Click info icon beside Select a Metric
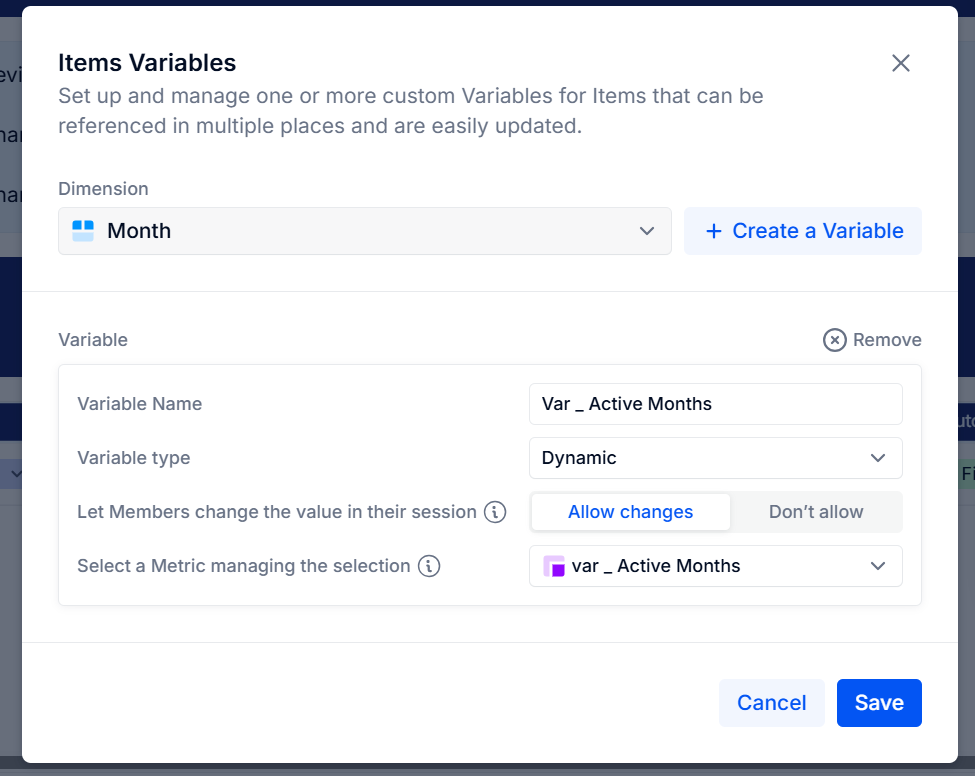This screenshot has width=975, height=776. click(429, 566)
